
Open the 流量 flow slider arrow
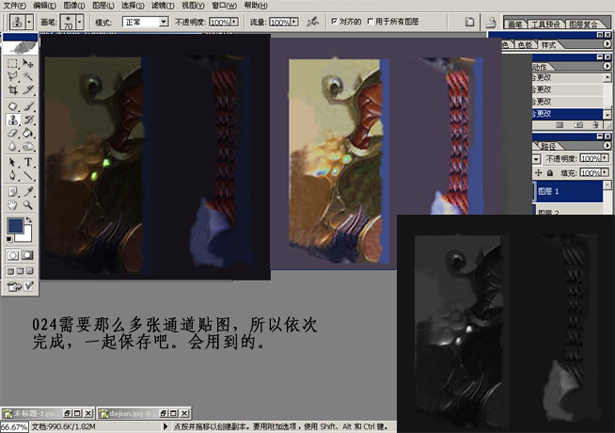coord(295,22)
